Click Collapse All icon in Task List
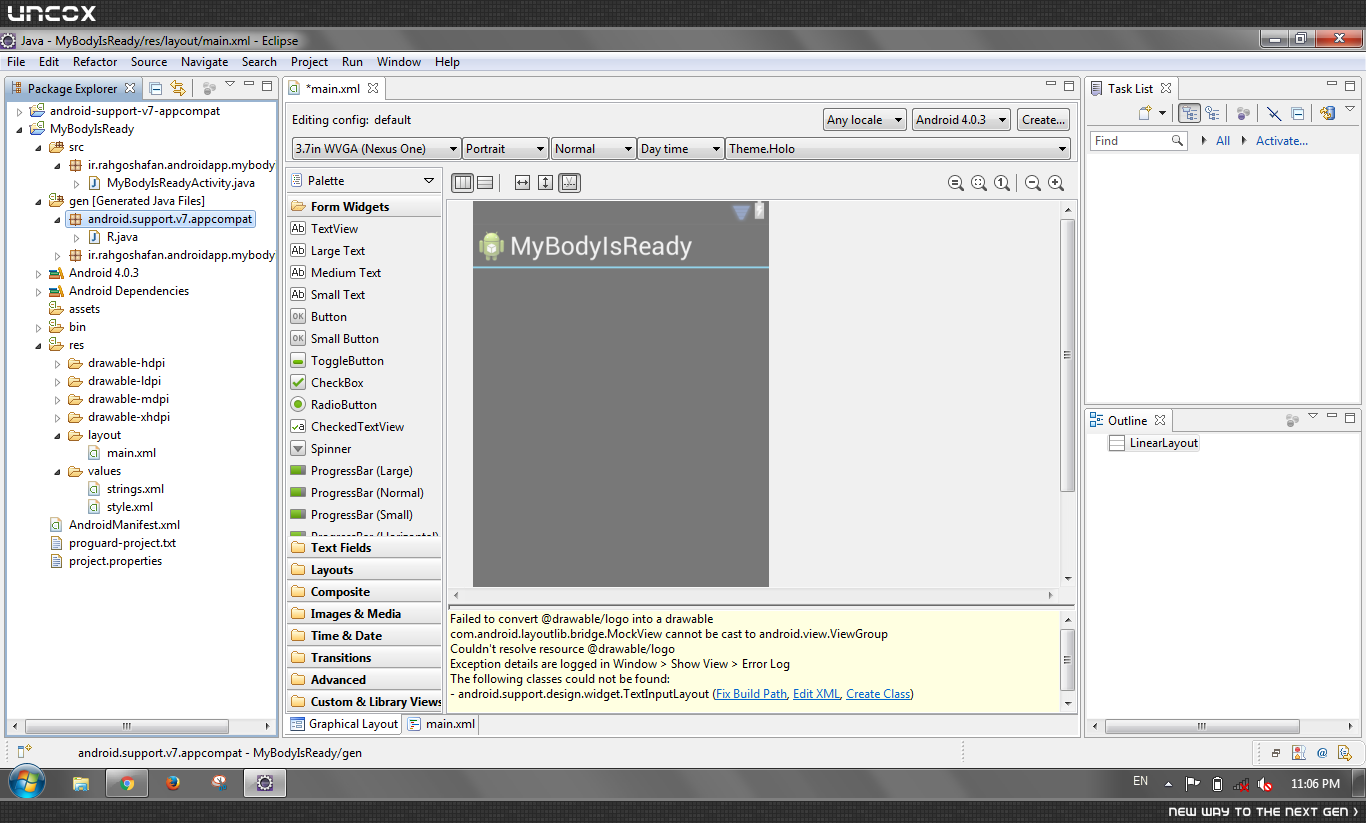The width and height of the screenshot is (1366, 823). [1297, 114]
